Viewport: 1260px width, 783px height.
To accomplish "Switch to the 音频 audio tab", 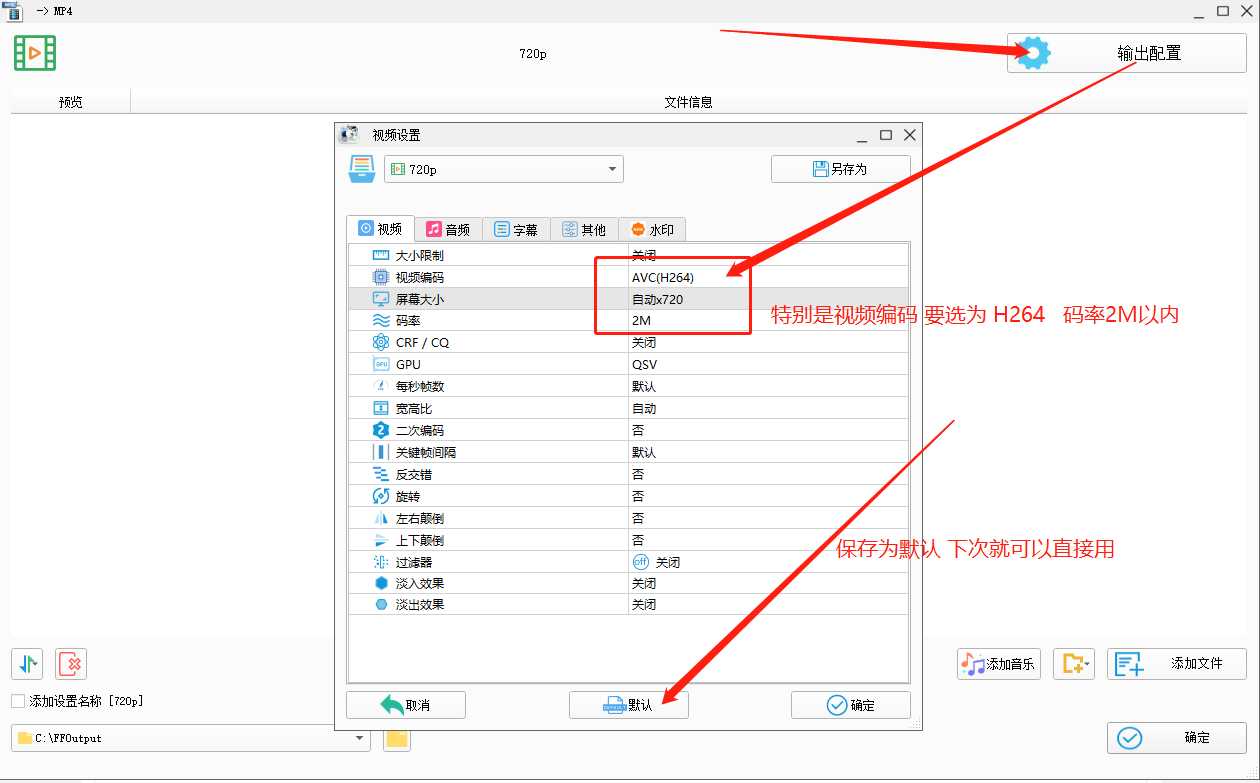I will pyautogui.click(x=447, y=229).
